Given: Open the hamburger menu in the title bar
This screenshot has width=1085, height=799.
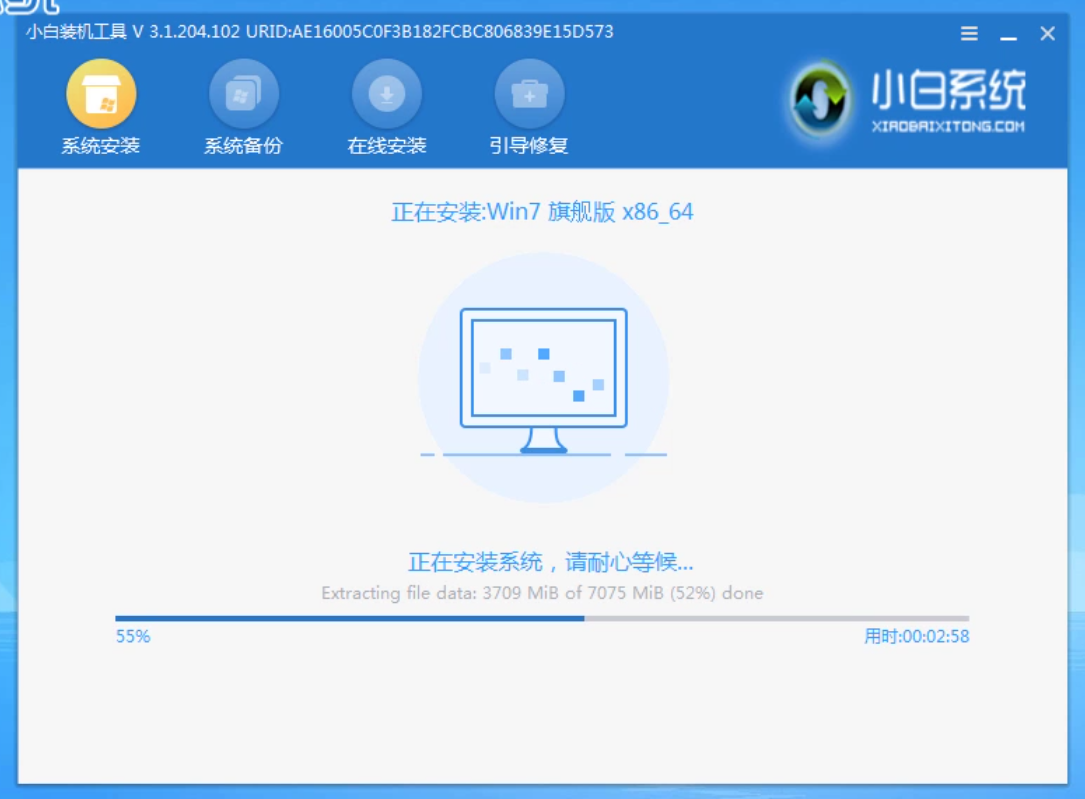Looking at the screenshot, I should tap(968, 32).
